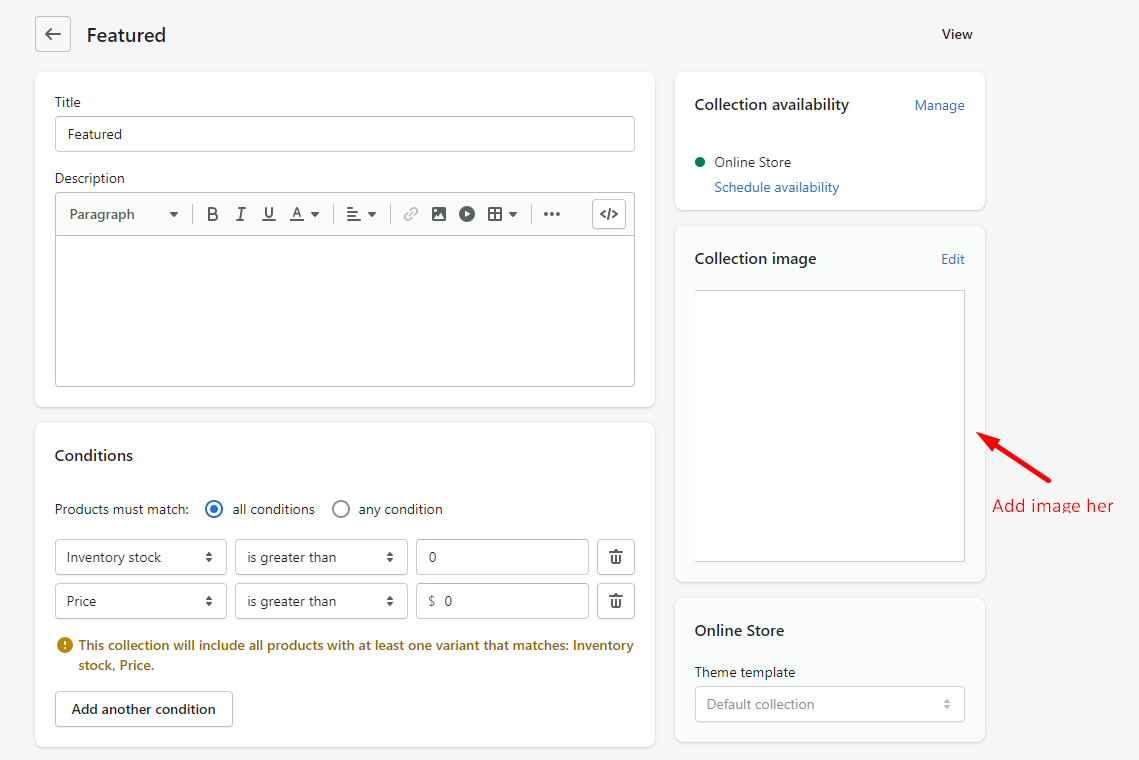Image resolution: width=1139 pixels, height=760 pixels.
Task: Toggle bold formatting in description editor
Action: (212, 214)
